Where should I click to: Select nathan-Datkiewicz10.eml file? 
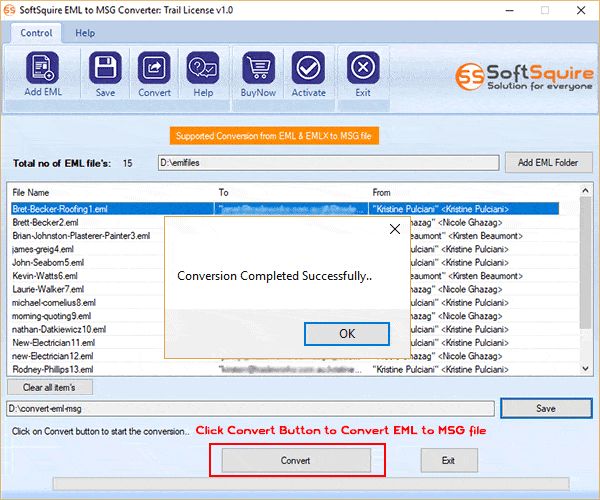[x=59, y=329]
